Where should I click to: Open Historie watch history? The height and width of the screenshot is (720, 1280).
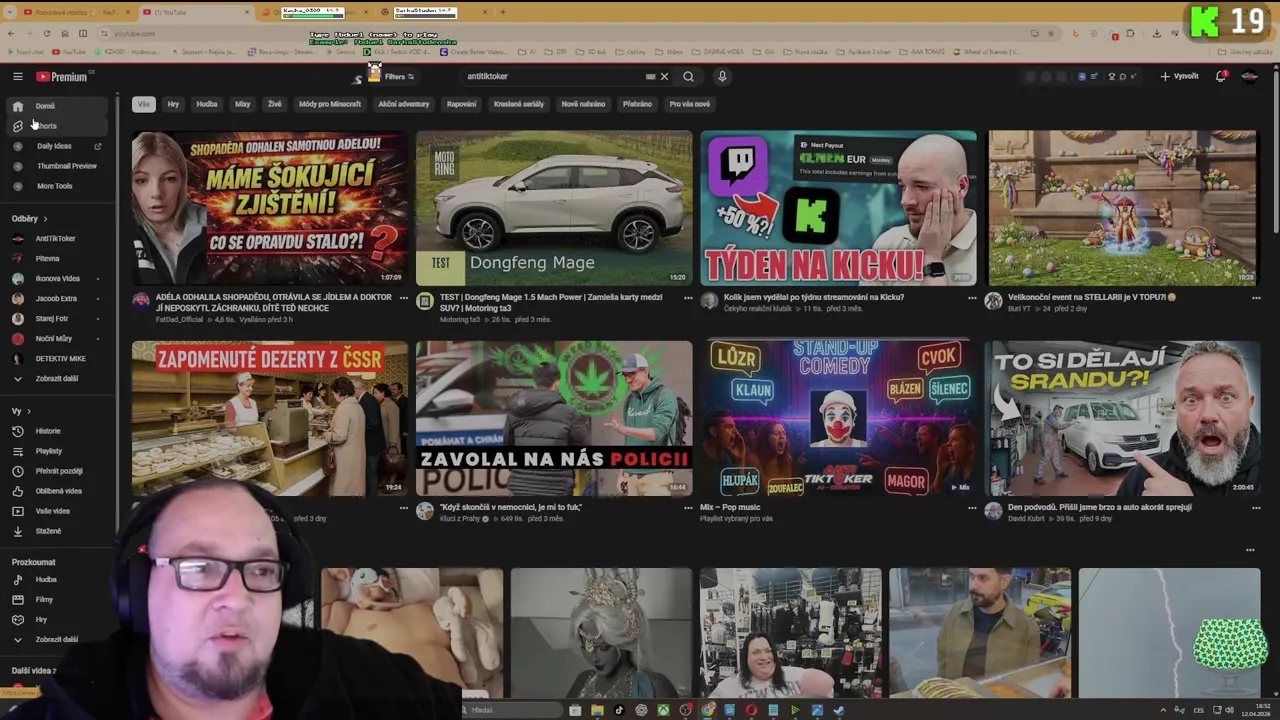coord(48,431)
